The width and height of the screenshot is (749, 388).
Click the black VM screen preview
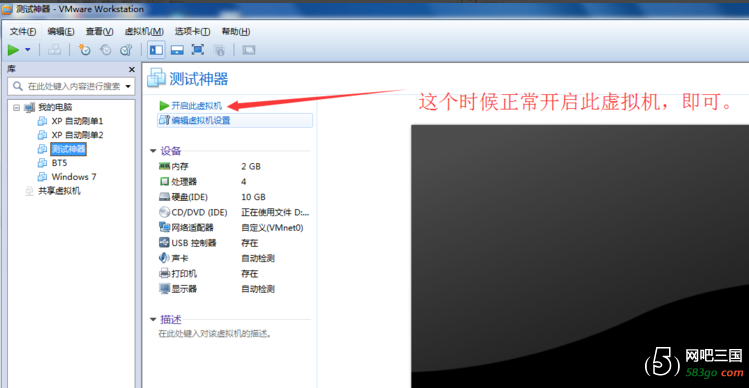(x=580, y=257)
